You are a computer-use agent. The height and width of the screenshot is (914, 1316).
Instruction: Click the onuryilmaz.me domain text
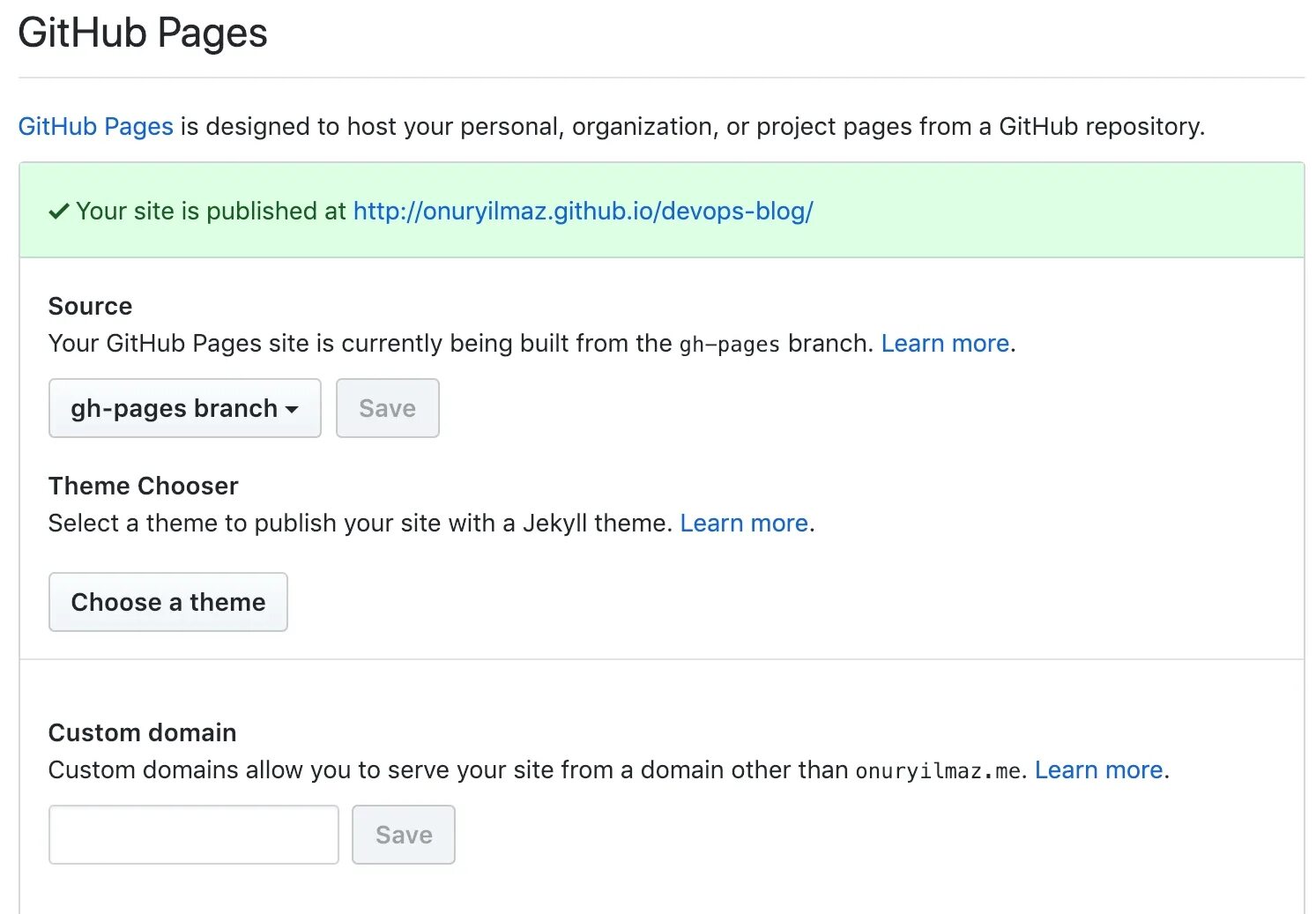(x=938, y=771)
